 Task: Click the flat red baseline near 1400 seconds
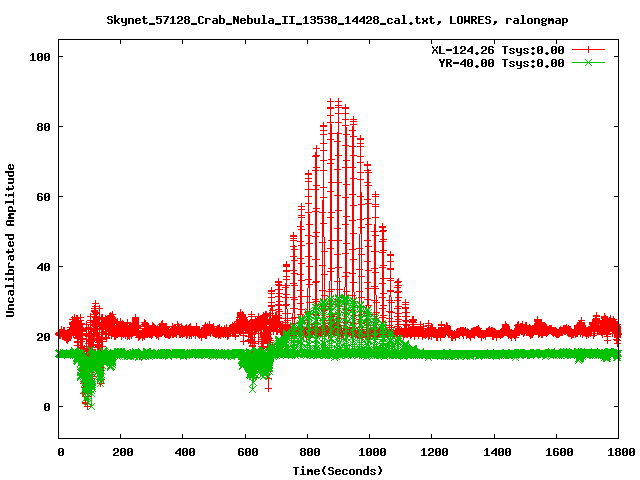[494, 331]
